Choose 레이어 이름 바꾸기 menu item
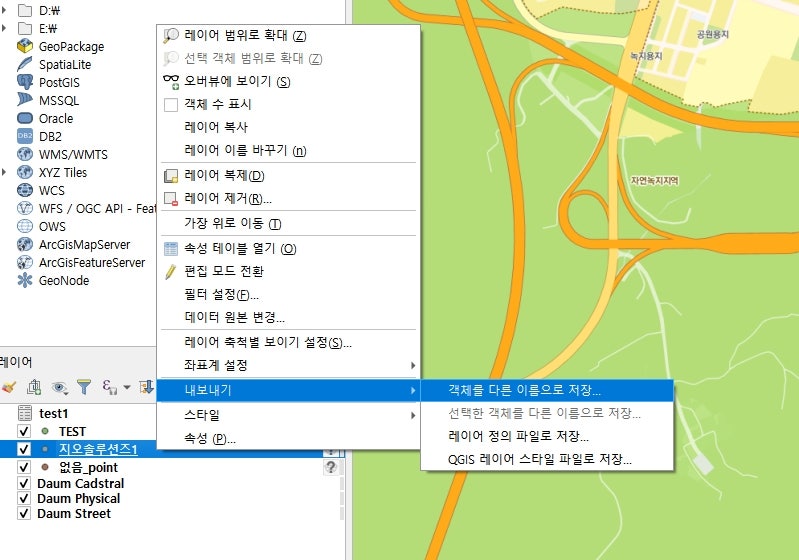The width and height of the screenshot is (799, 560). click(288, 150)
